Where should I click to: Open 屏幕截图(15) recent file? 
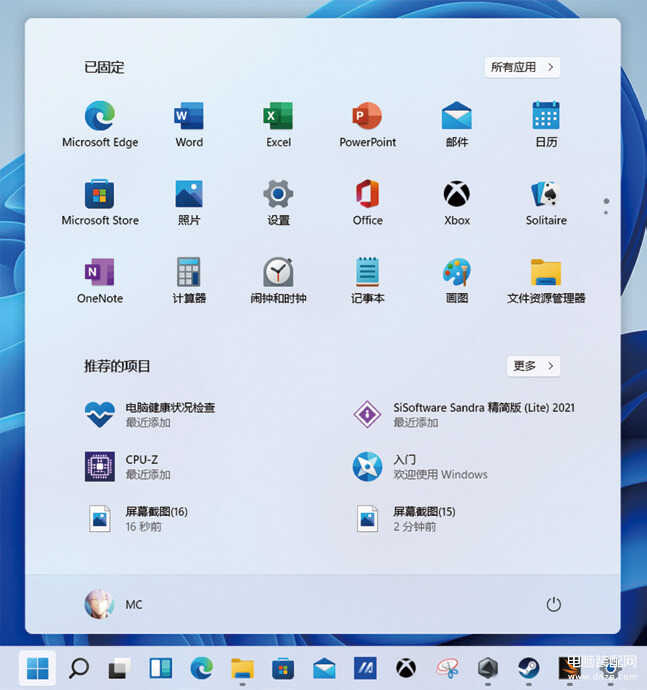tap(404, 518)
